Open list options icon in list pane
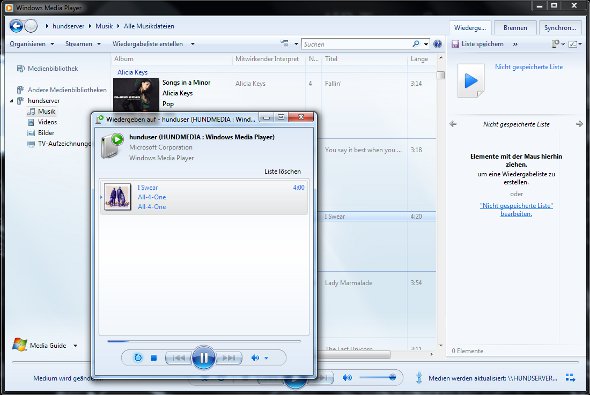 coord(555,44)
